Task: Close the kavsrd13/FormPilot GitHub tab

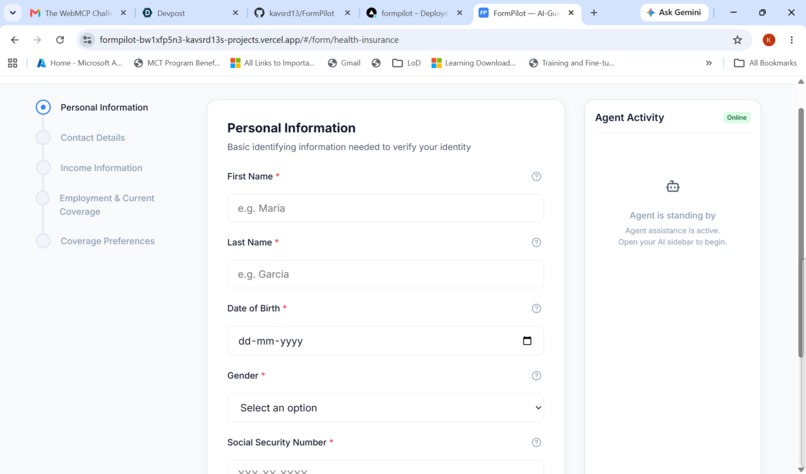Action: pyautogui.click(x=347, y=13)
